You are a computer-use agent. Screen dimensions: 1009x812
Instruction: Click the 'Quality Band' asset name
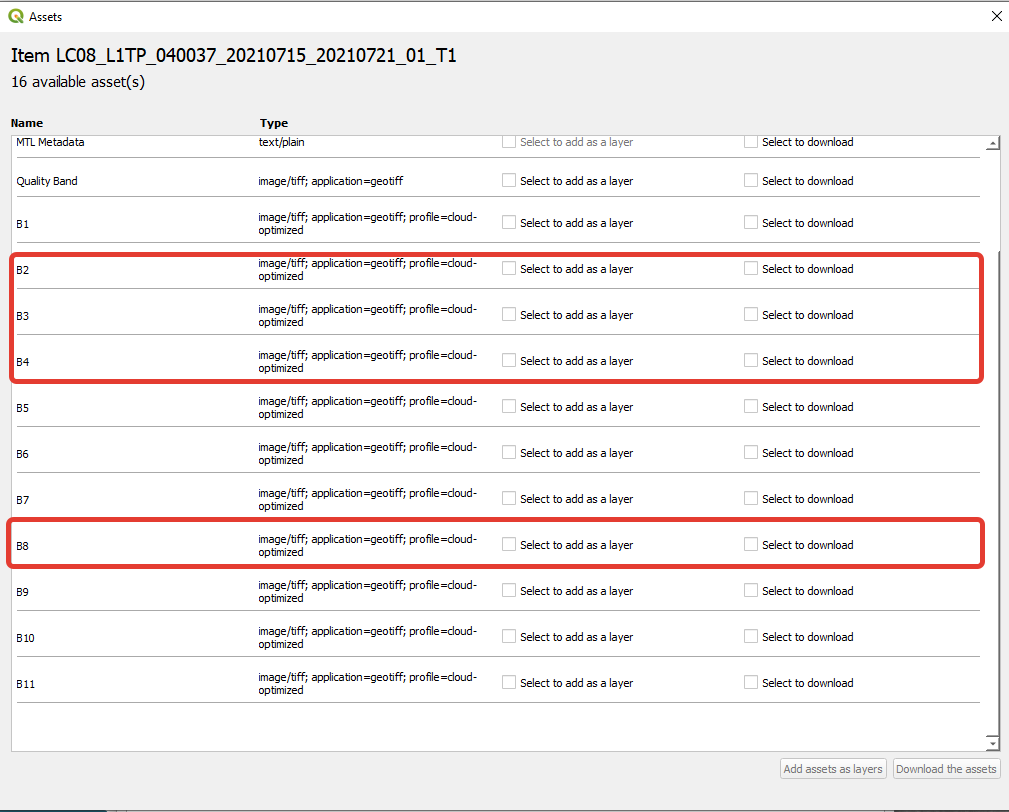47,181
